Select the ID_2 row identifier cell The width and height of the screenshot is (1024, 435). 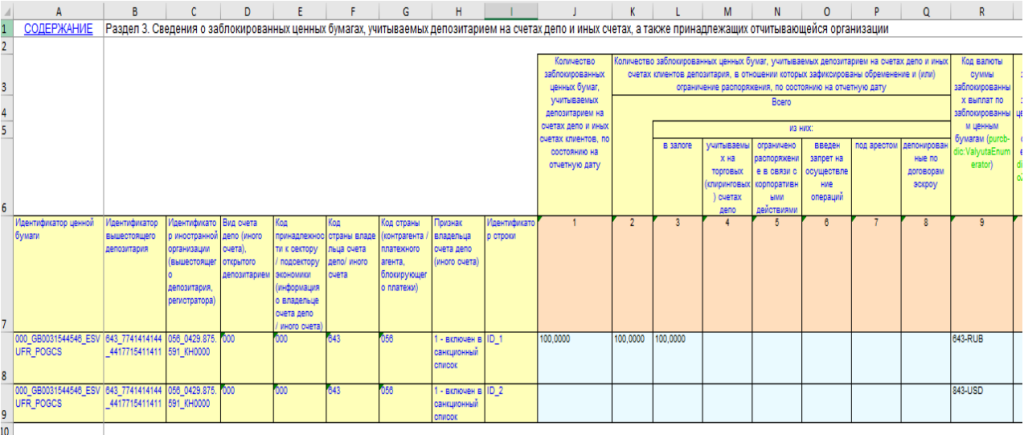pyautogui.click(x=510, y=390)
